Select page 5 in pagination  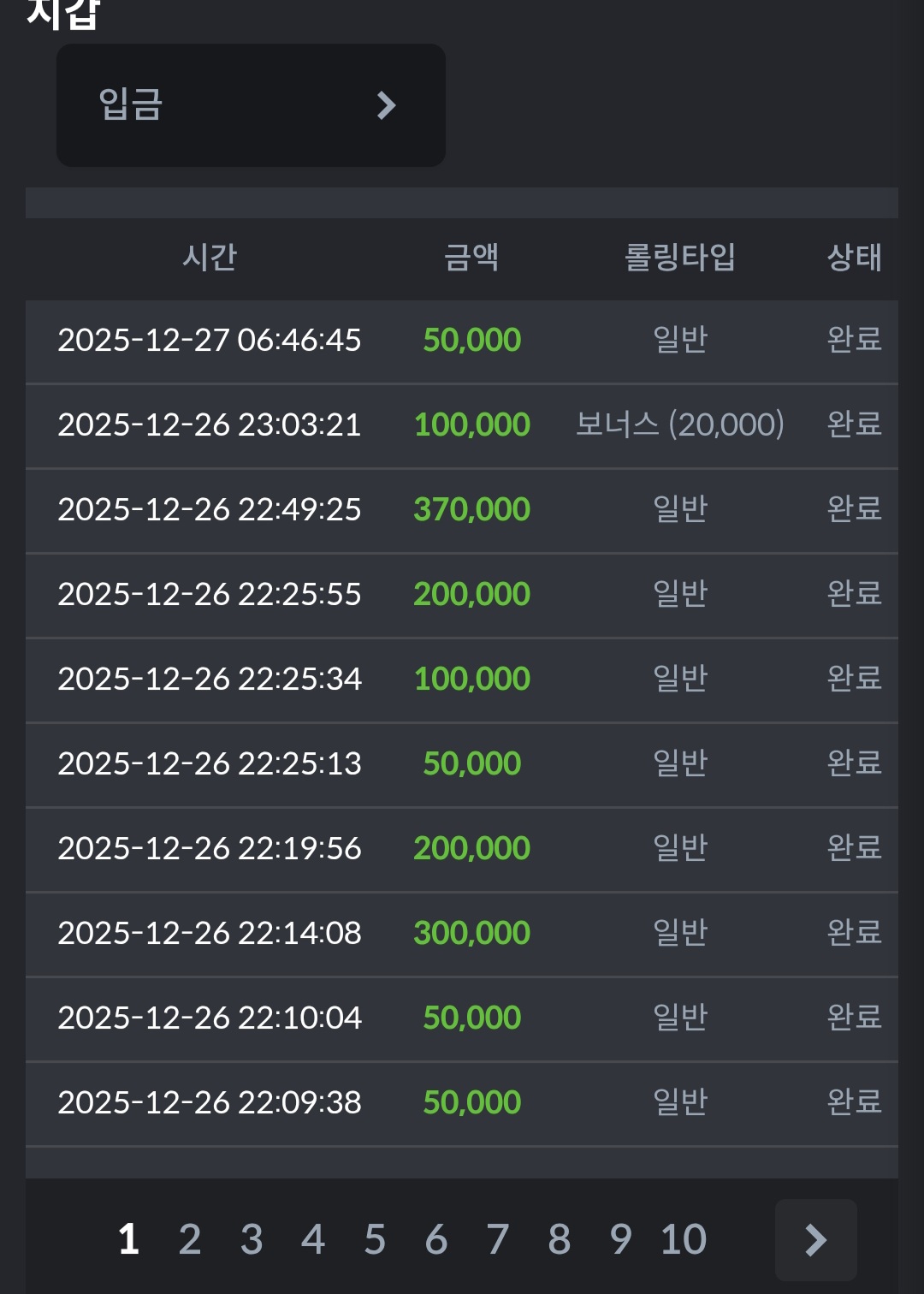(375, 1239)
